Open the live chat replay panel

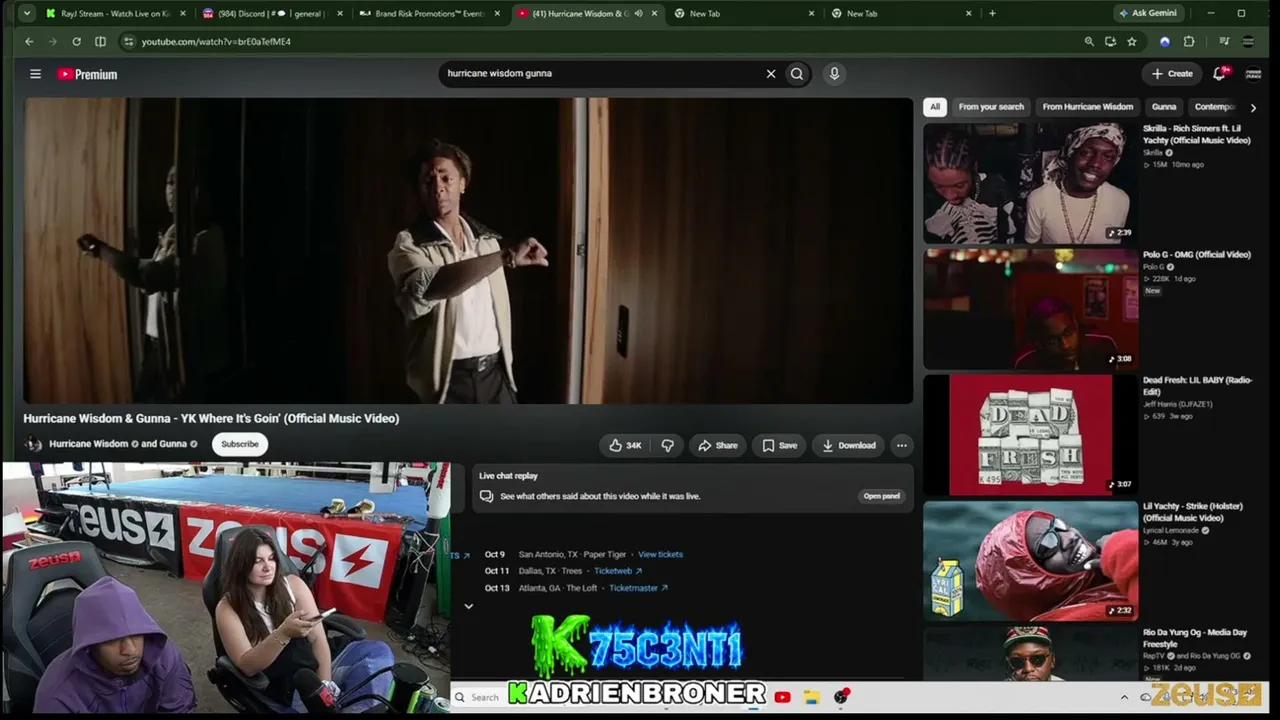coord(882,496)
